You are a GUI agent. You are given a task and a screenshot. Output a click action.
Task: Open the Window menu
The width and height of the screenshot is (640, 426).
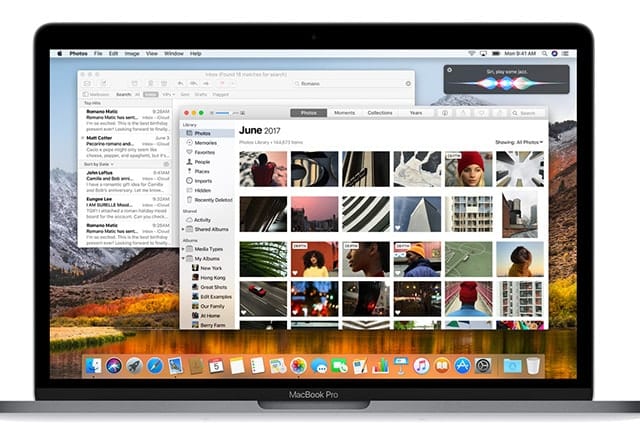174,53
